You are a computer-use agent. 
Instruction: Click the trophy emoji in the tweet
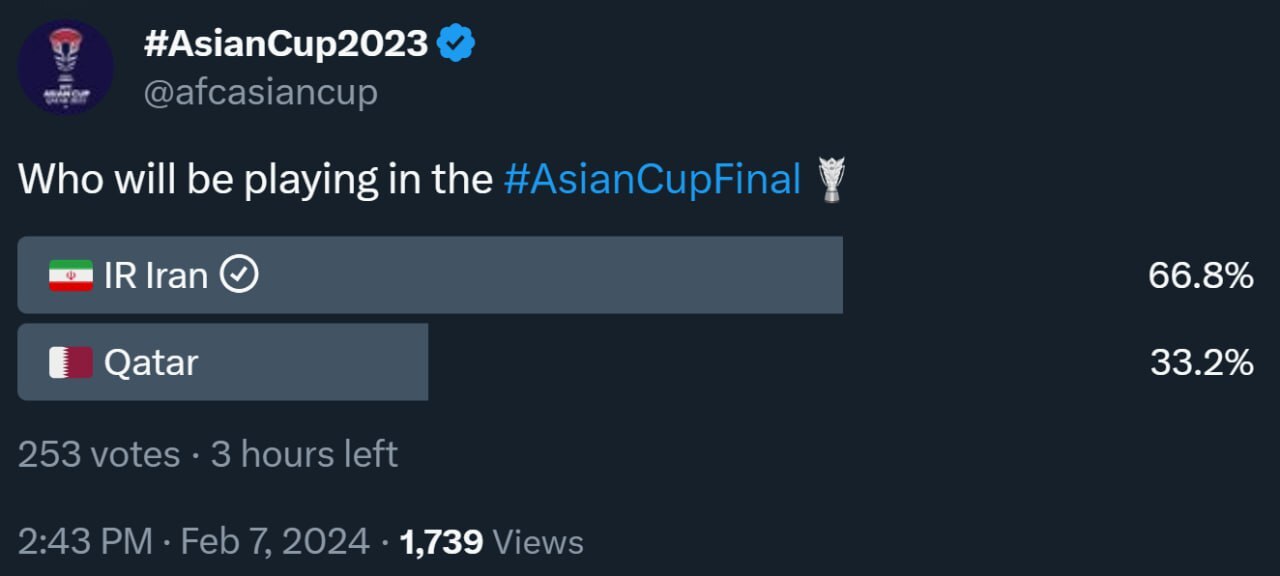(x=832, y=180)
